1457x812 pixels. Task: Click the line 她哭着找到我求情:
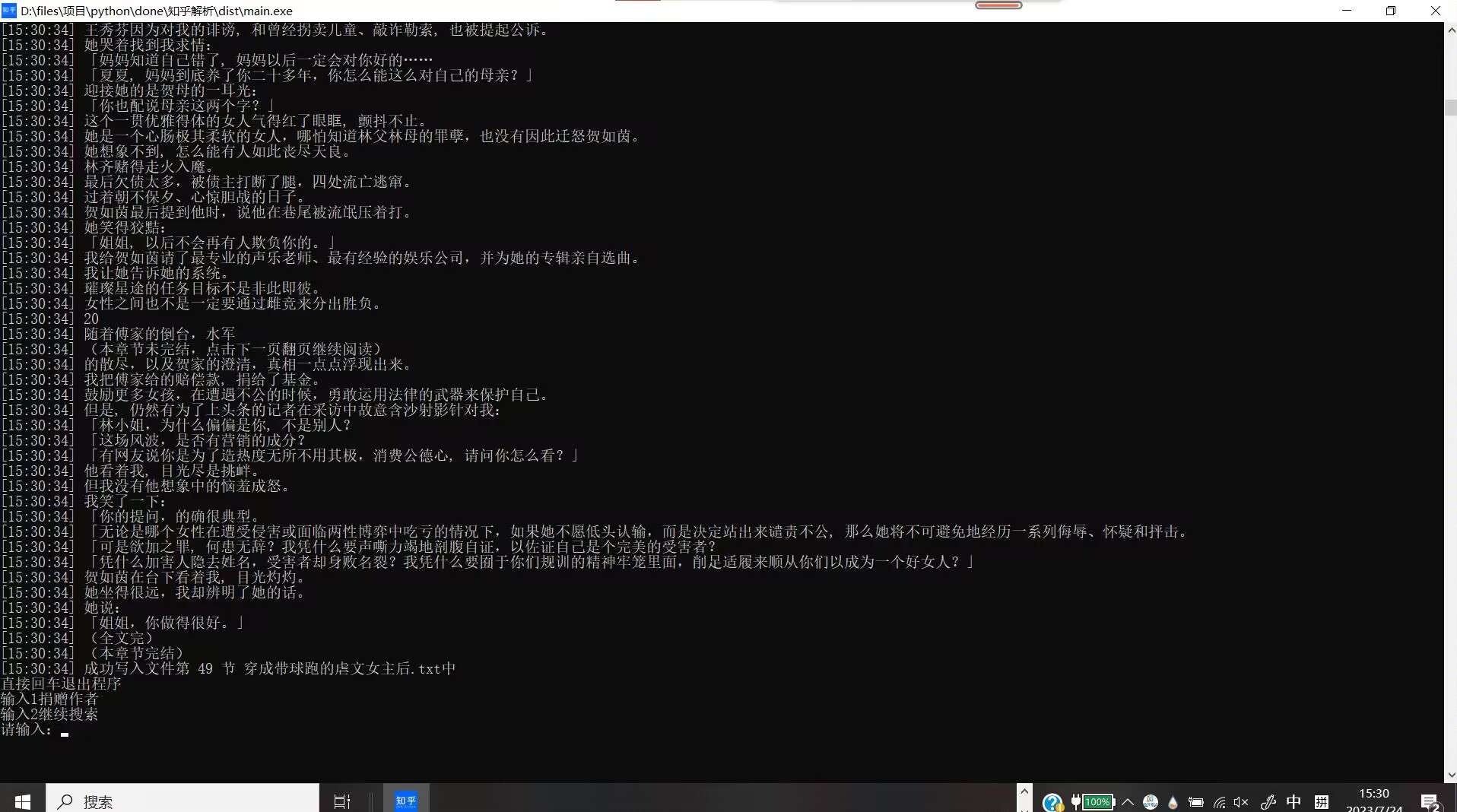tap(106, 45)
